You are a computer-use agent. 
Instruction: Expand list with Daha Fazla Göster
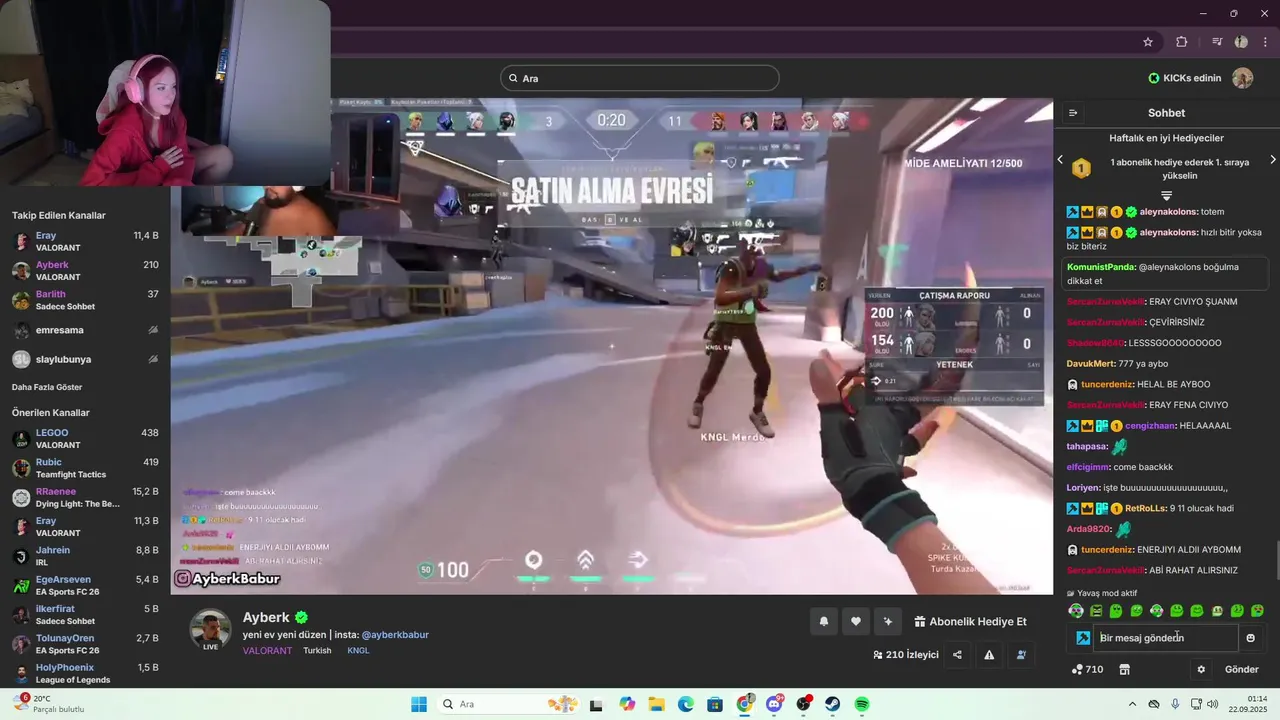point(47,387)
